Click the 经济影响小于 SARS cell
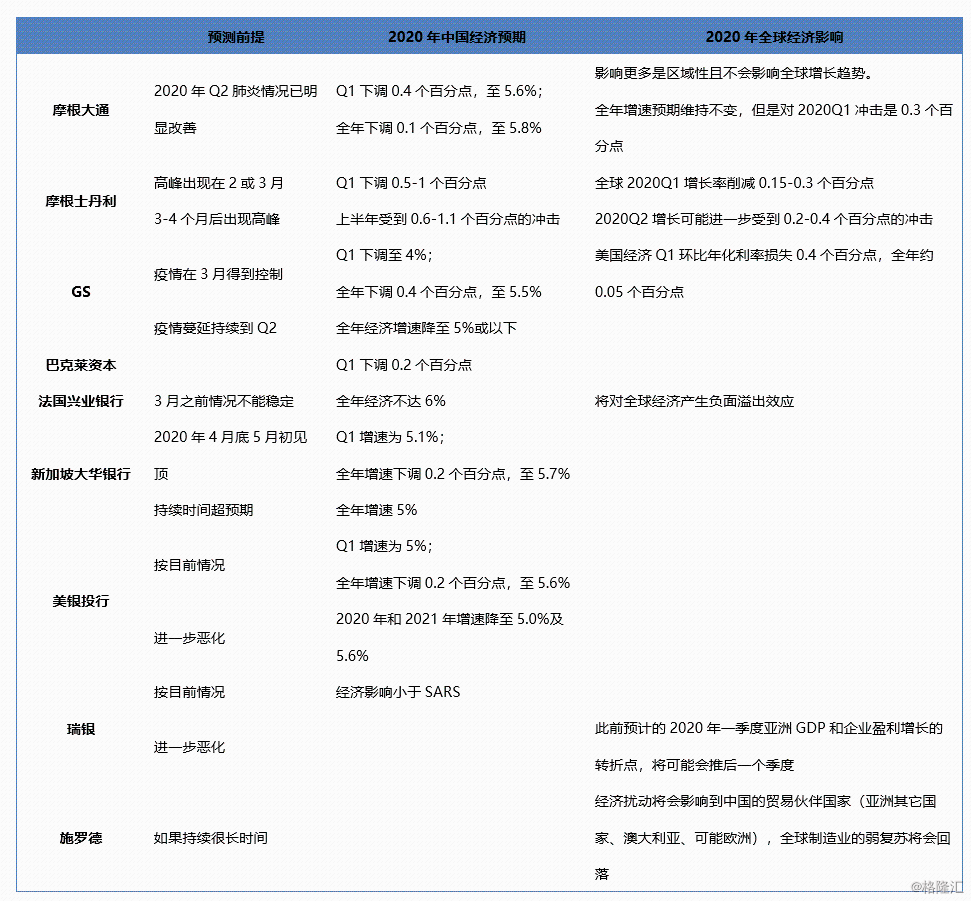971x901 pixels. pyautogui.click(x=398, y=692)
